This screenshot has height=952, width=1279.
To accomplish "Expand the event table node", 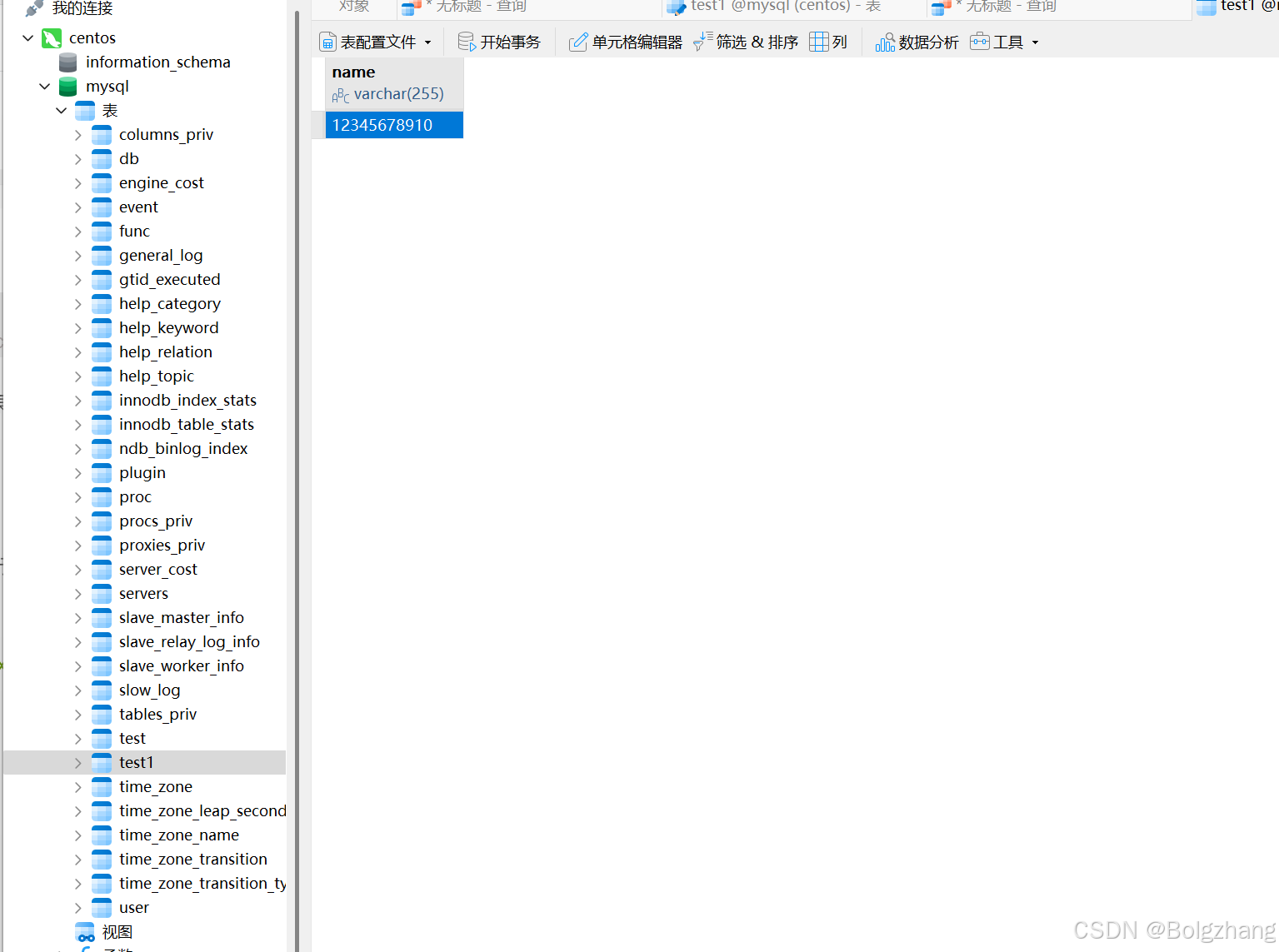I will (x=77, y=207).
